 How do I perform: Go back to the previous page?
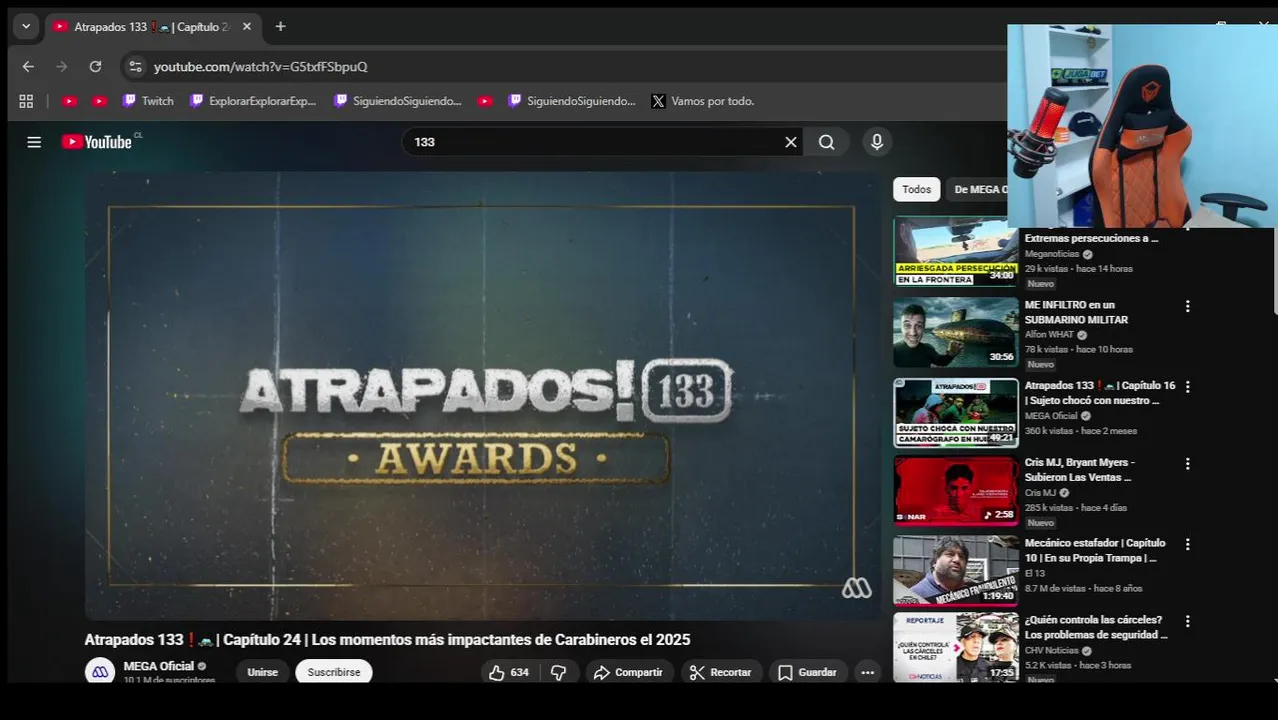point(28,67)
